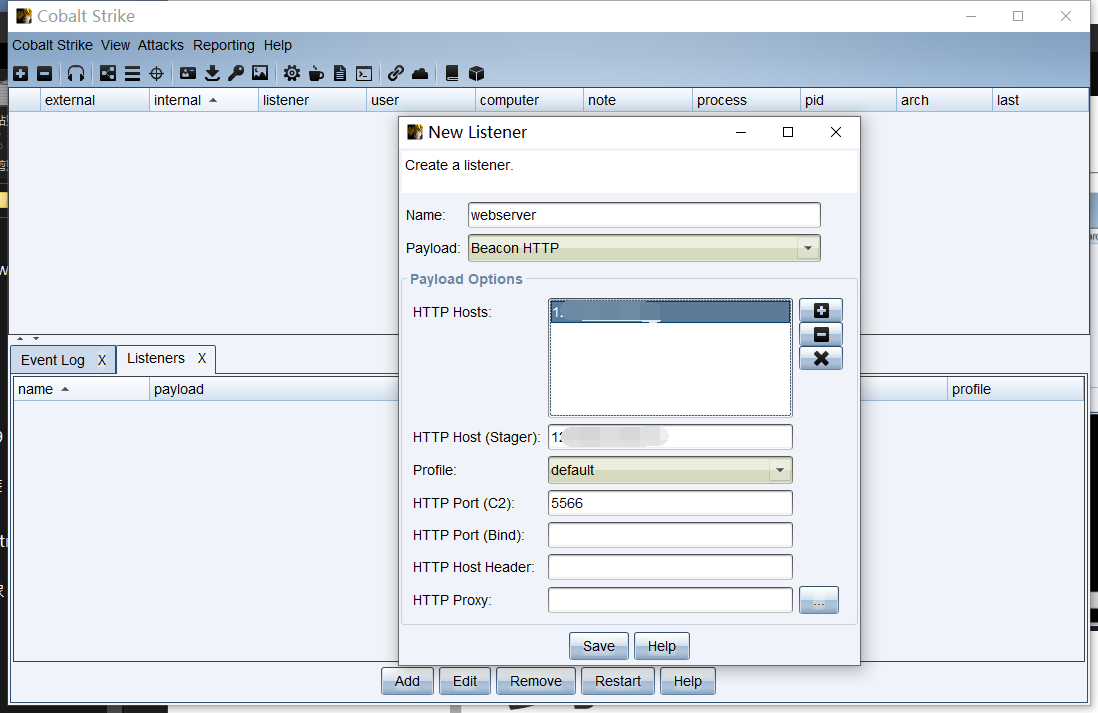
Task: Click the plus icon to connect to team server
Action: point(21,74)
